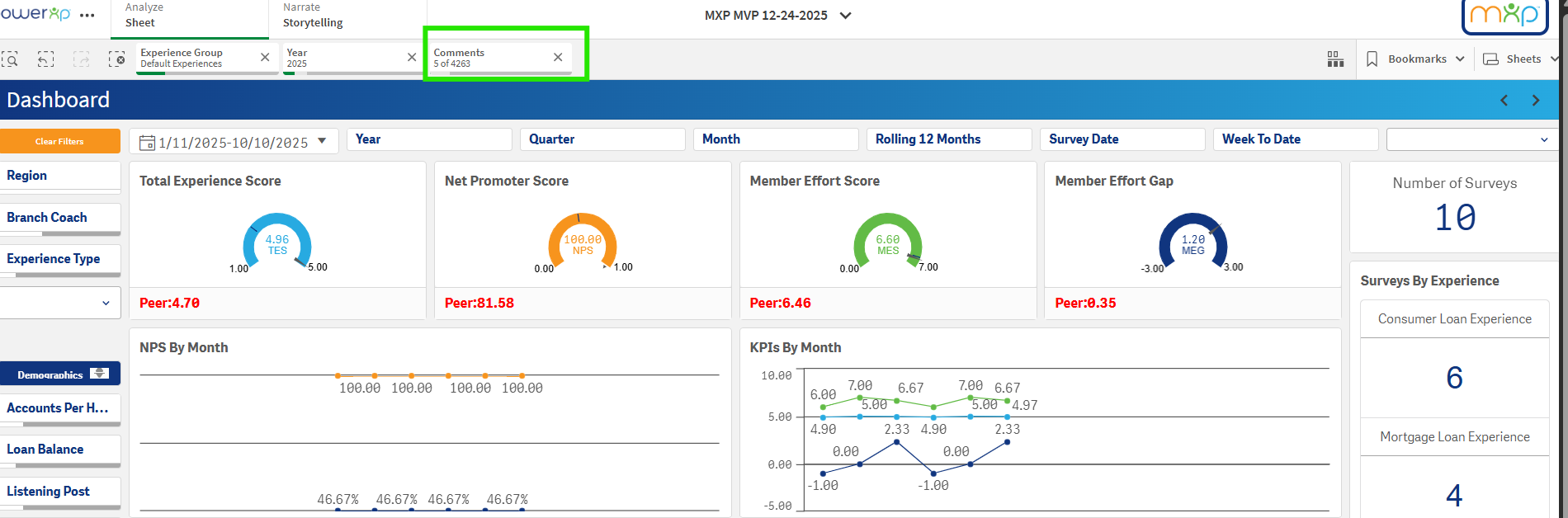Go to the next sheet arrow
Viewport: 1568px width, 518px height.
[1535, 101]
